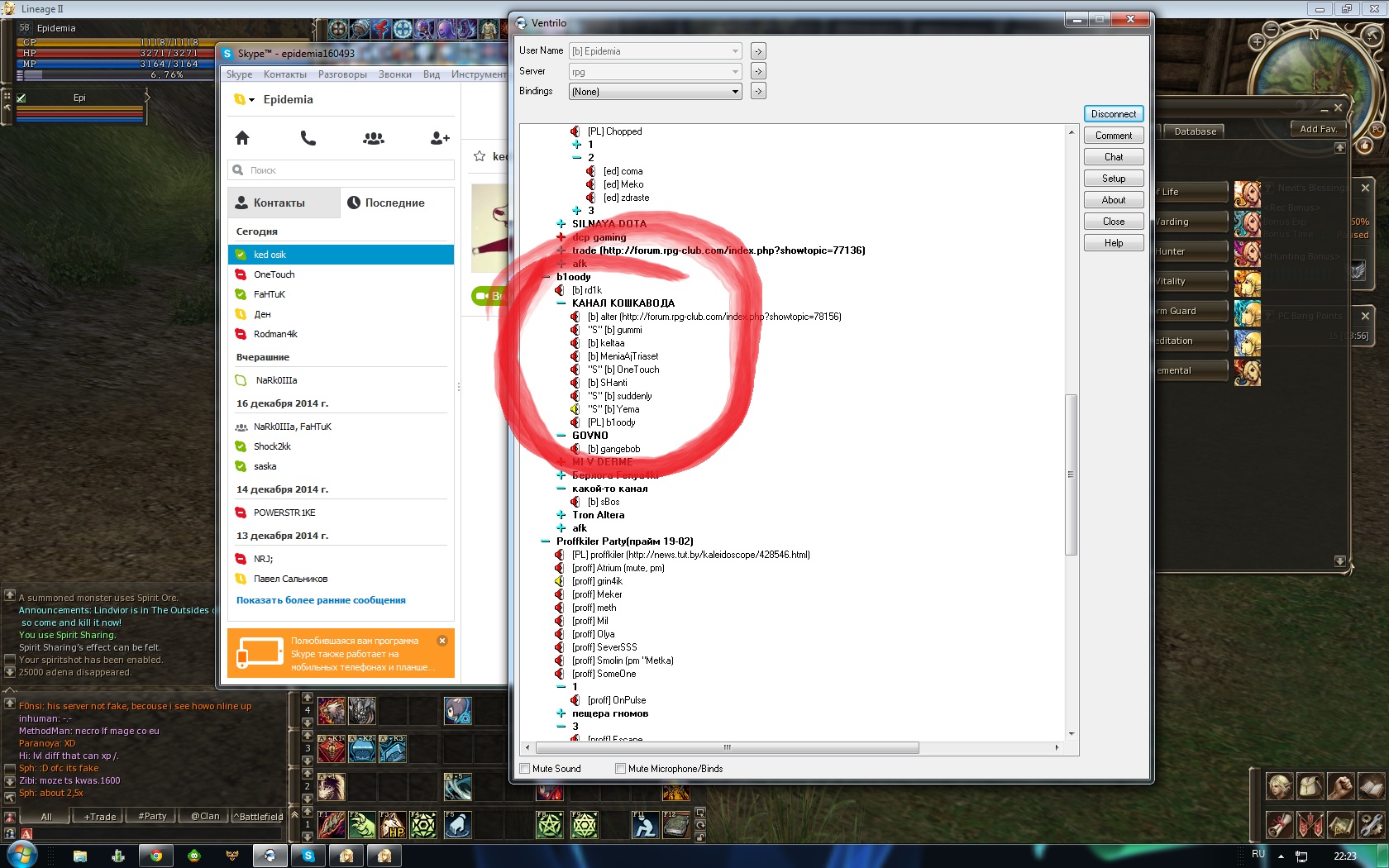Click Ventrilo vertical scrollbar thumb

1072,475
